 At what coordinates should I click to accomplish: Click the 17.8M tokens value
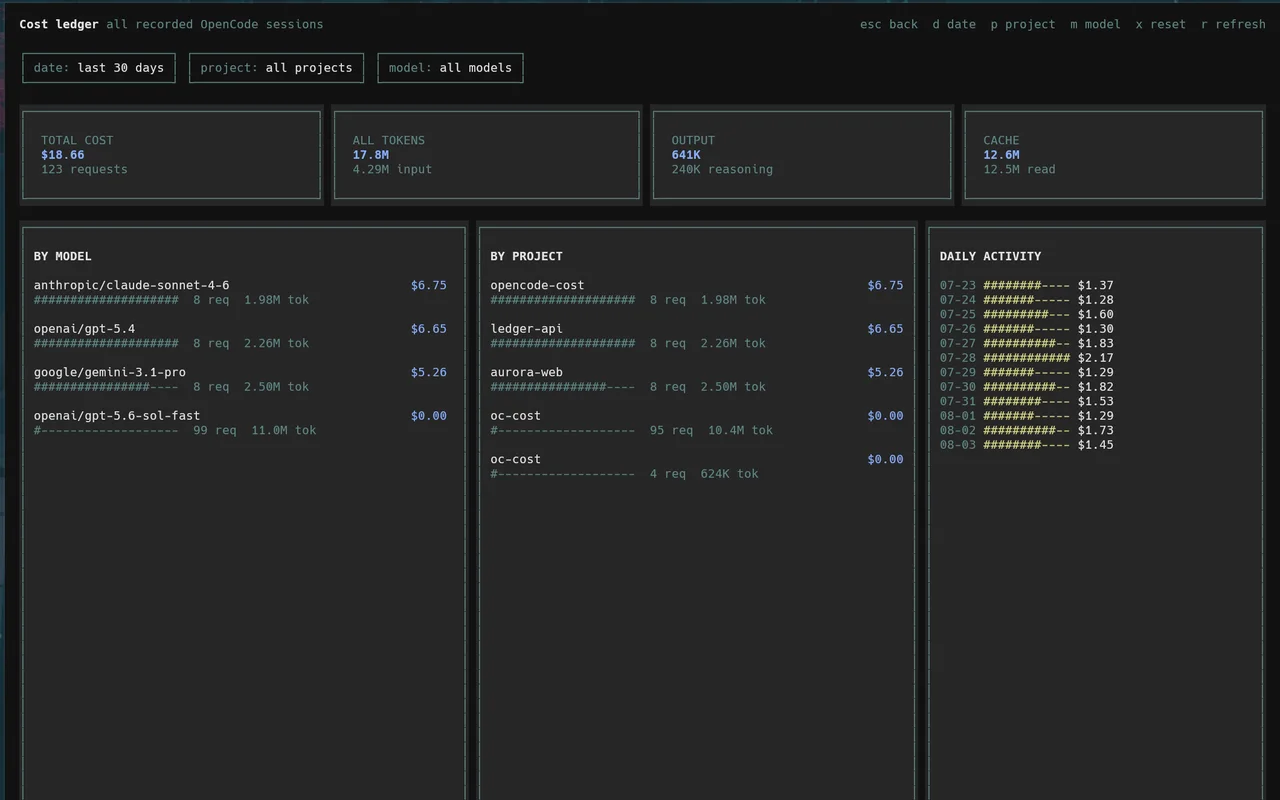(370, 155)
